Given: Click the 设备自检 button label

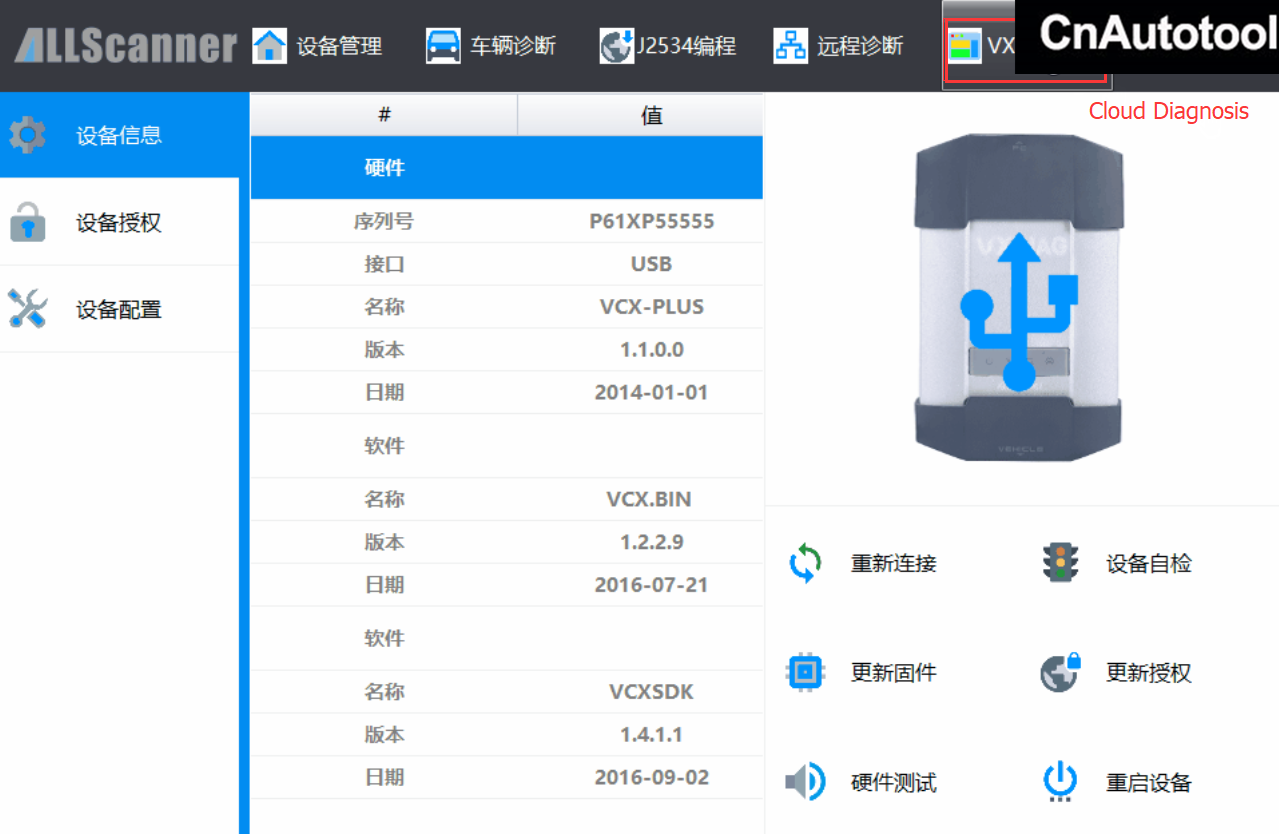Looking at the screenshot, I should [1149, 564].
